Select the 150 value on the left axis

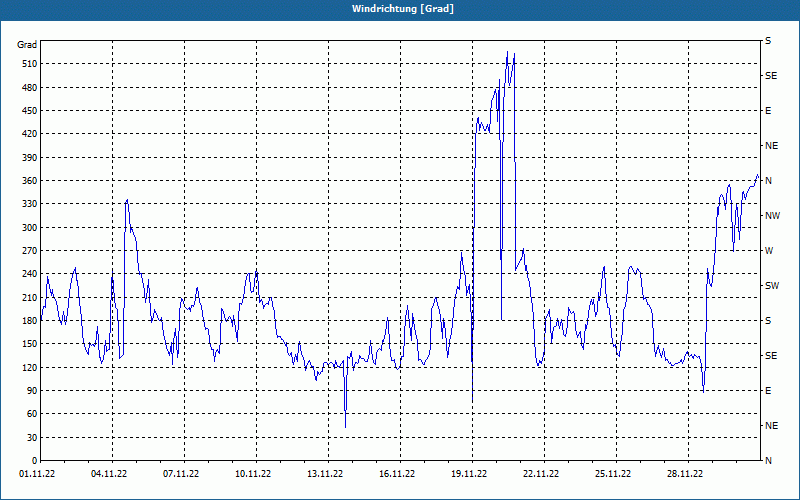click(x=30, y=344)
